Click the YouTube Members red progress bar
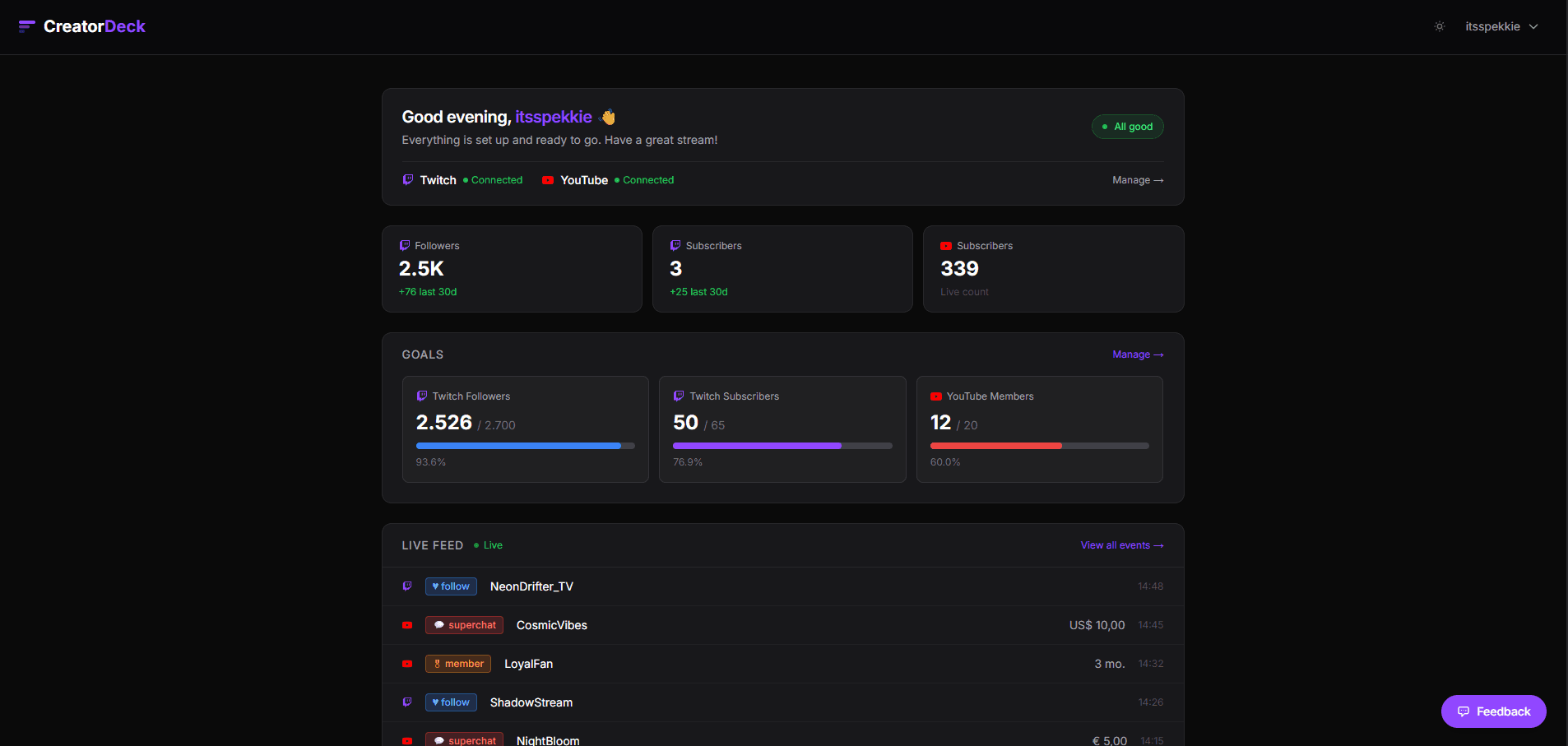 click(x=1040, y=446)
